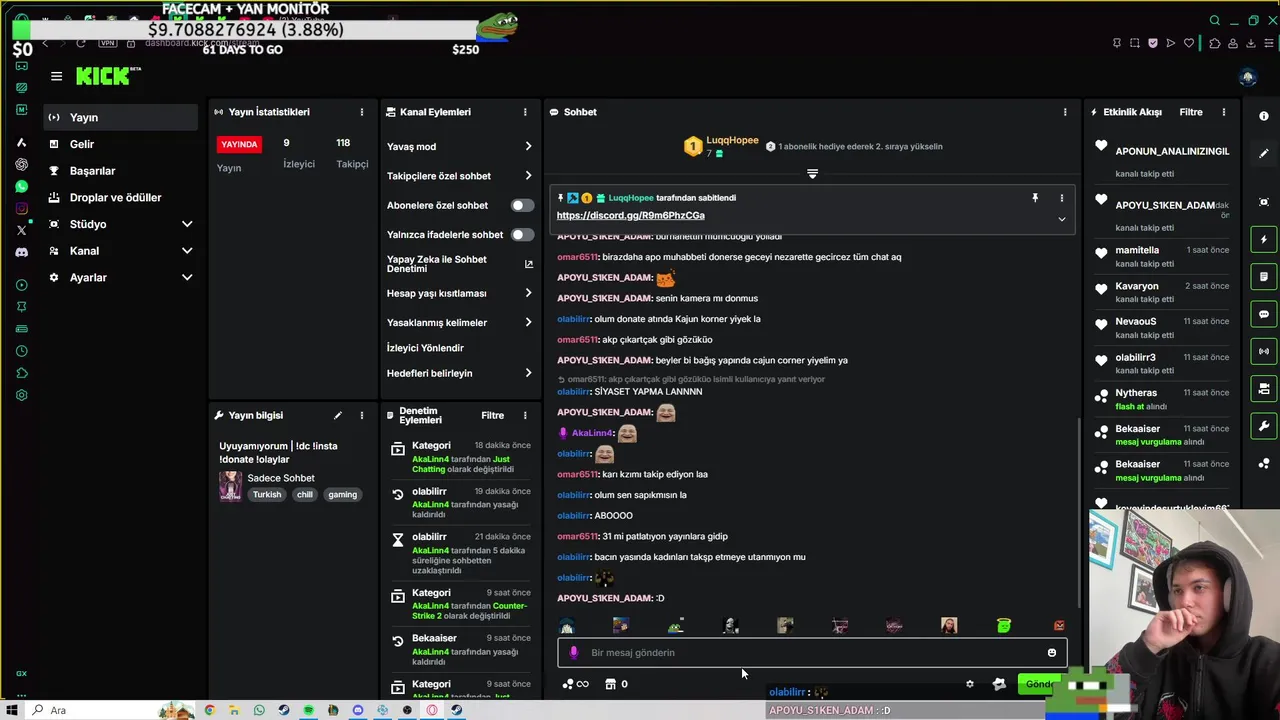This screenshot has width=1280, height=720.
Task: Open Hedefleri belirleyin arrow
Action: tap(528, 373)
